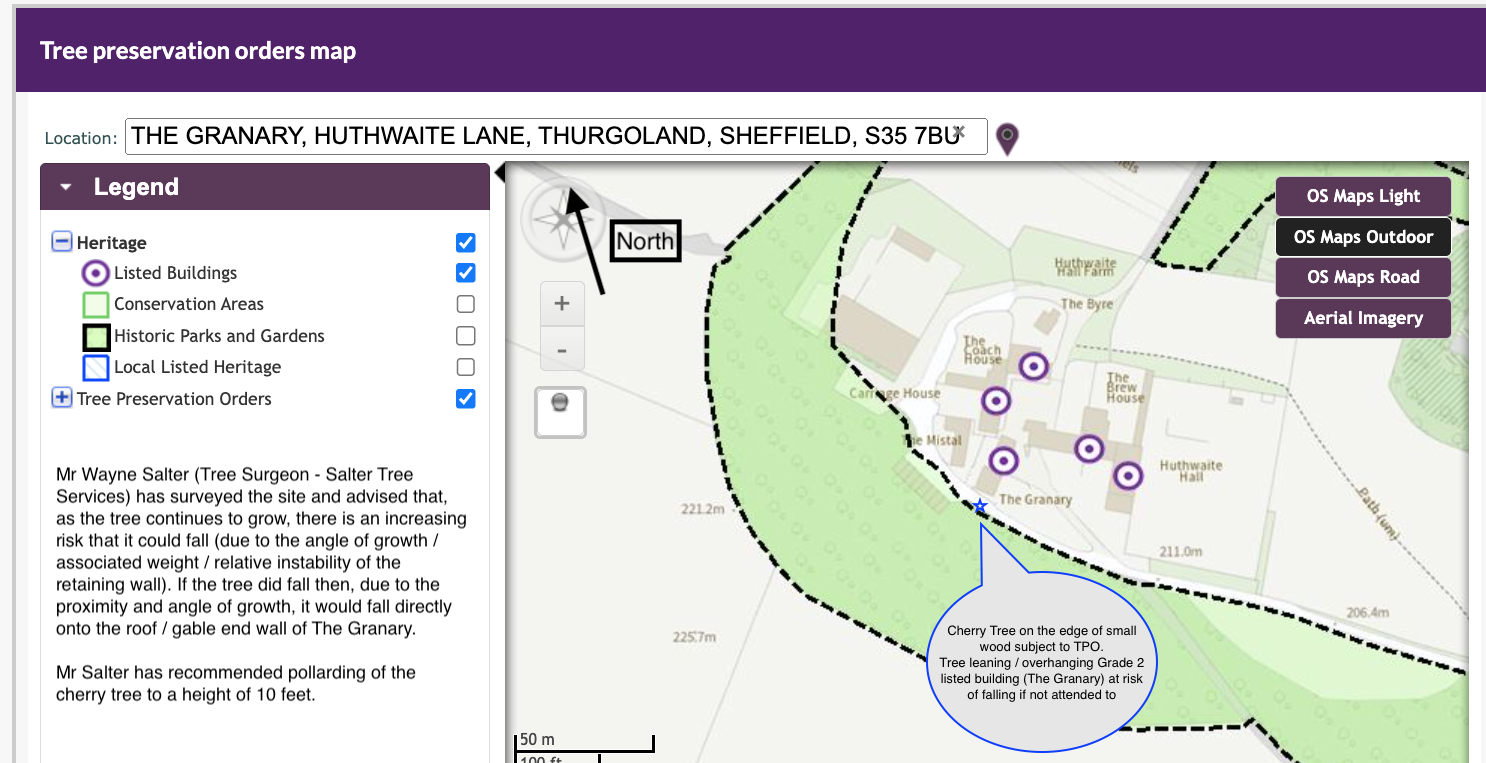Switch basemap to OS Maps Outdoor
The image size is (1486, 763).
(1363, 237)
